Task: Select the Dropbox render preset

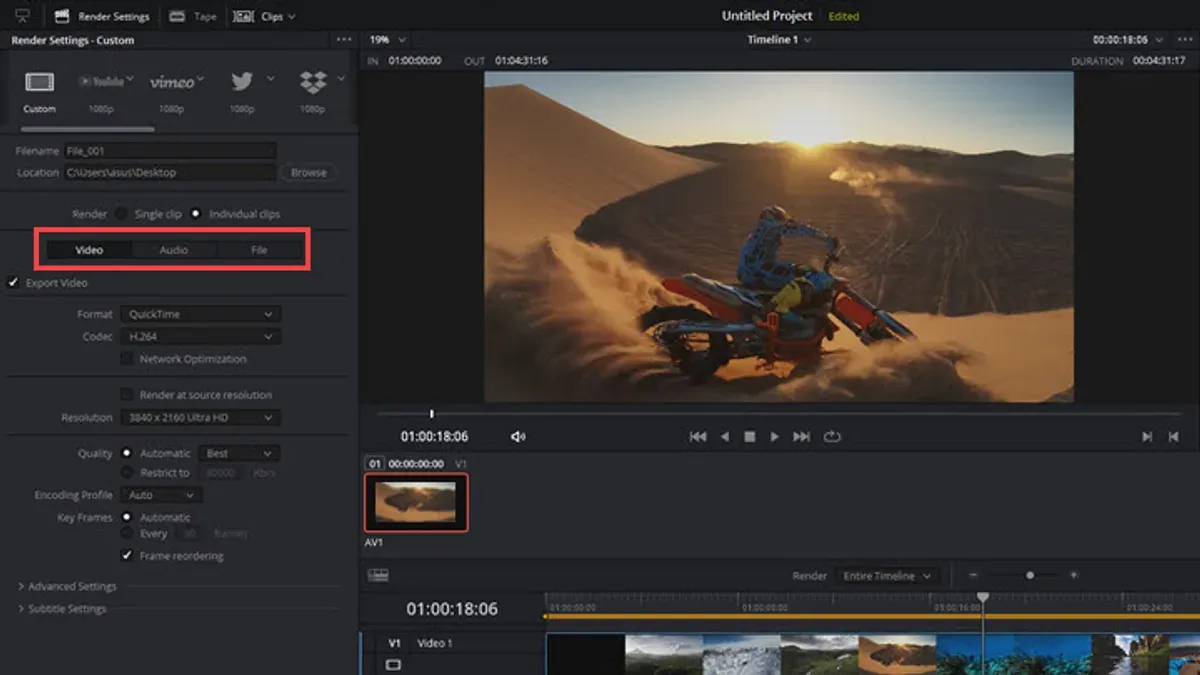Action: 313,91
